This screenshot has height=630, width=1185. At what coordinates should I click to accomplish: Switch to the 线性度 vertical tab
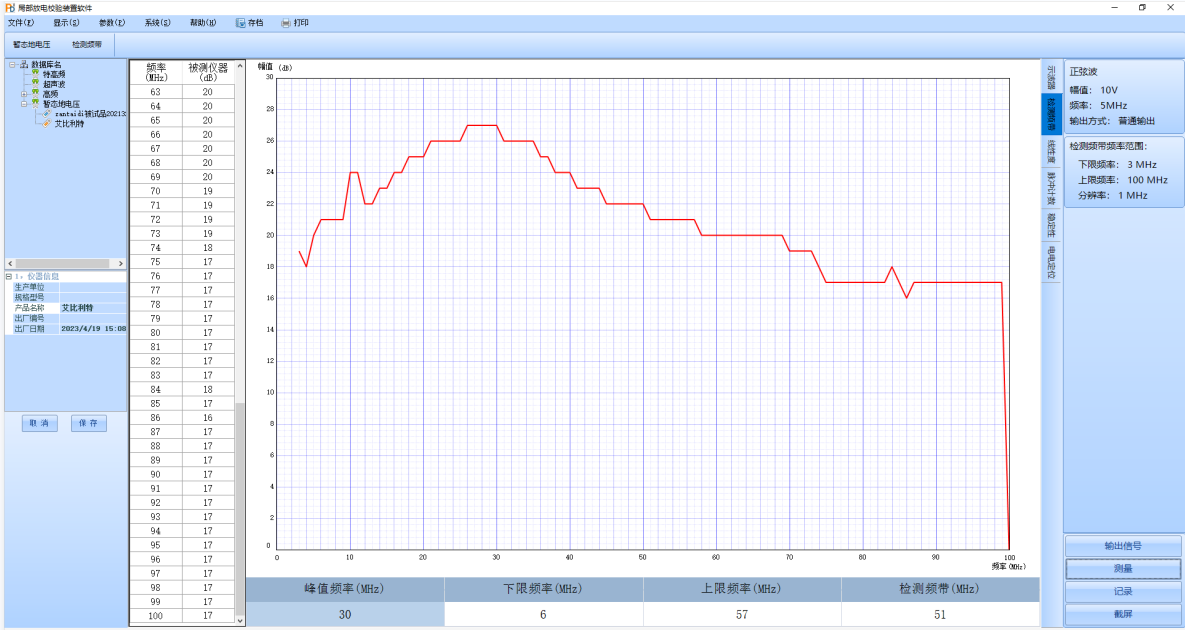click(1051, 152)
